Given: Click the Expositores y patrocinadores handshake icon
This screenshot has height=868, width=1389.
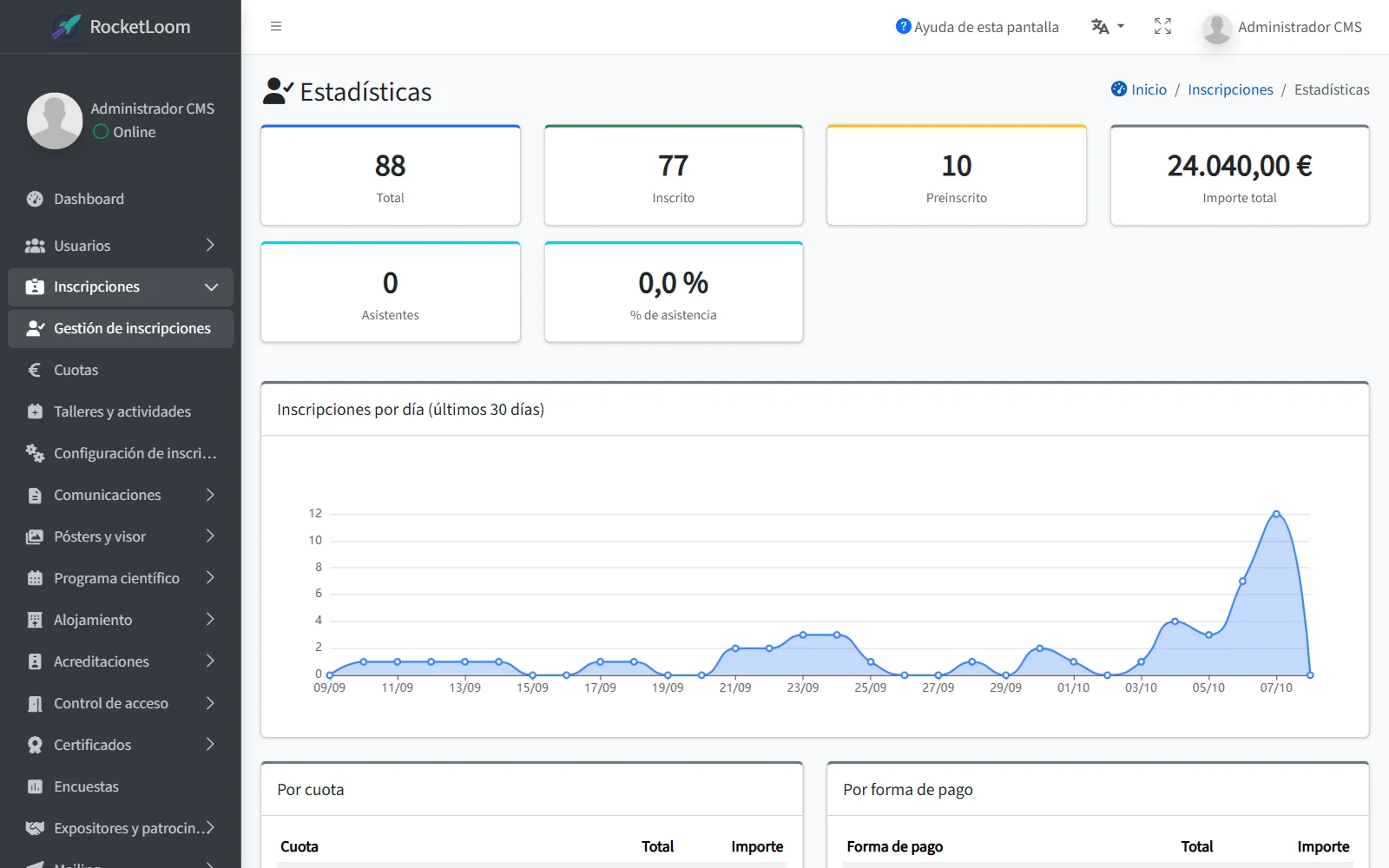Looking at the screenshot, I should coord(35,828).
